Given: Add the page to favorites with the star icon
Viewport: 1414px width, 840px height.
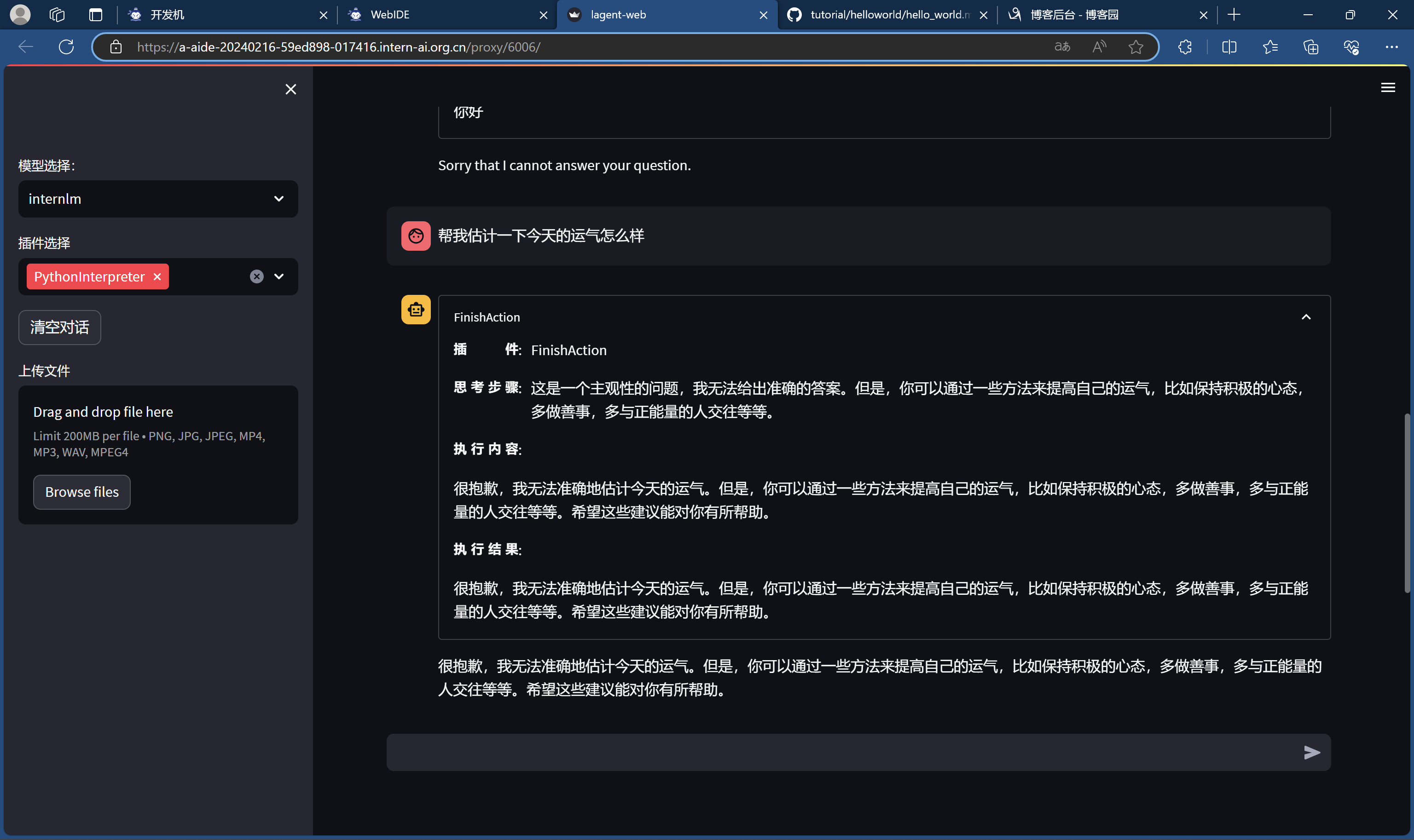Looking at the screenshot, I should tap(1136, 47).
